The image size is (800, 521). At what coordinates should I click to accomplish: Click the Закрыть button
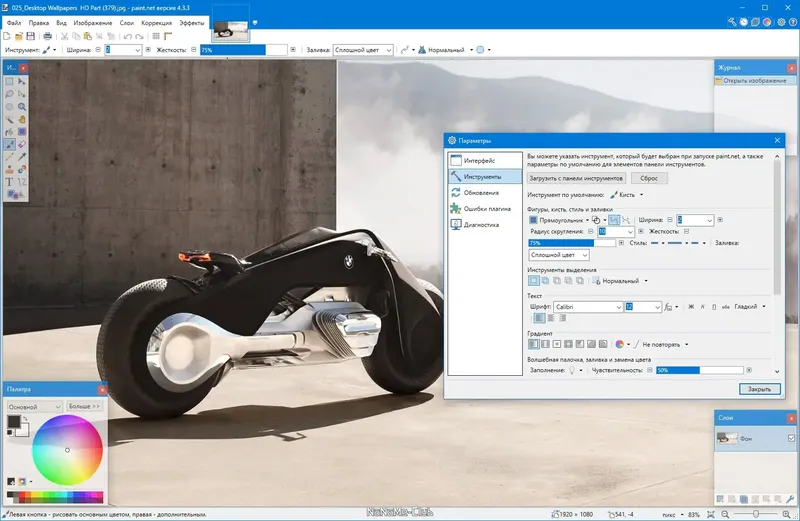(759, 388)
